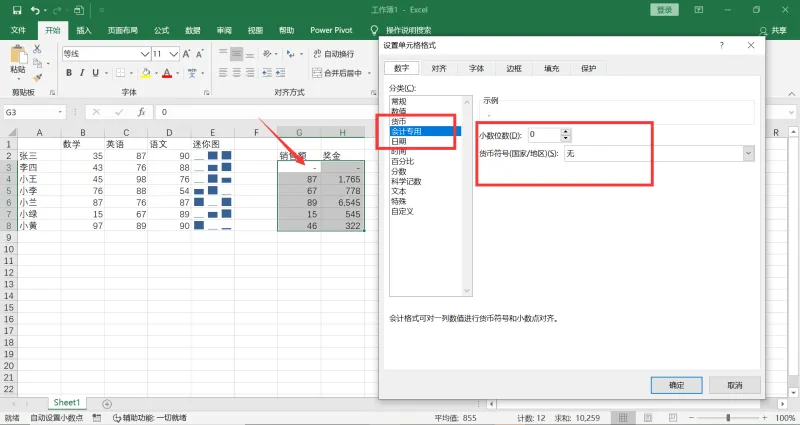Screen dimensions: 800x425
Task: Click the 共享 Share button
Action: (773, 30)
